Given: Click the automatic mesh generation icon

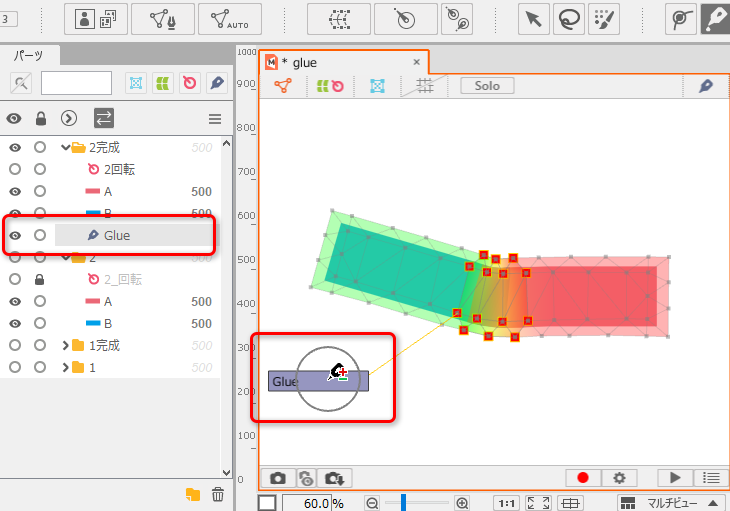Looking at the screenshot, I should click(230, 19).
